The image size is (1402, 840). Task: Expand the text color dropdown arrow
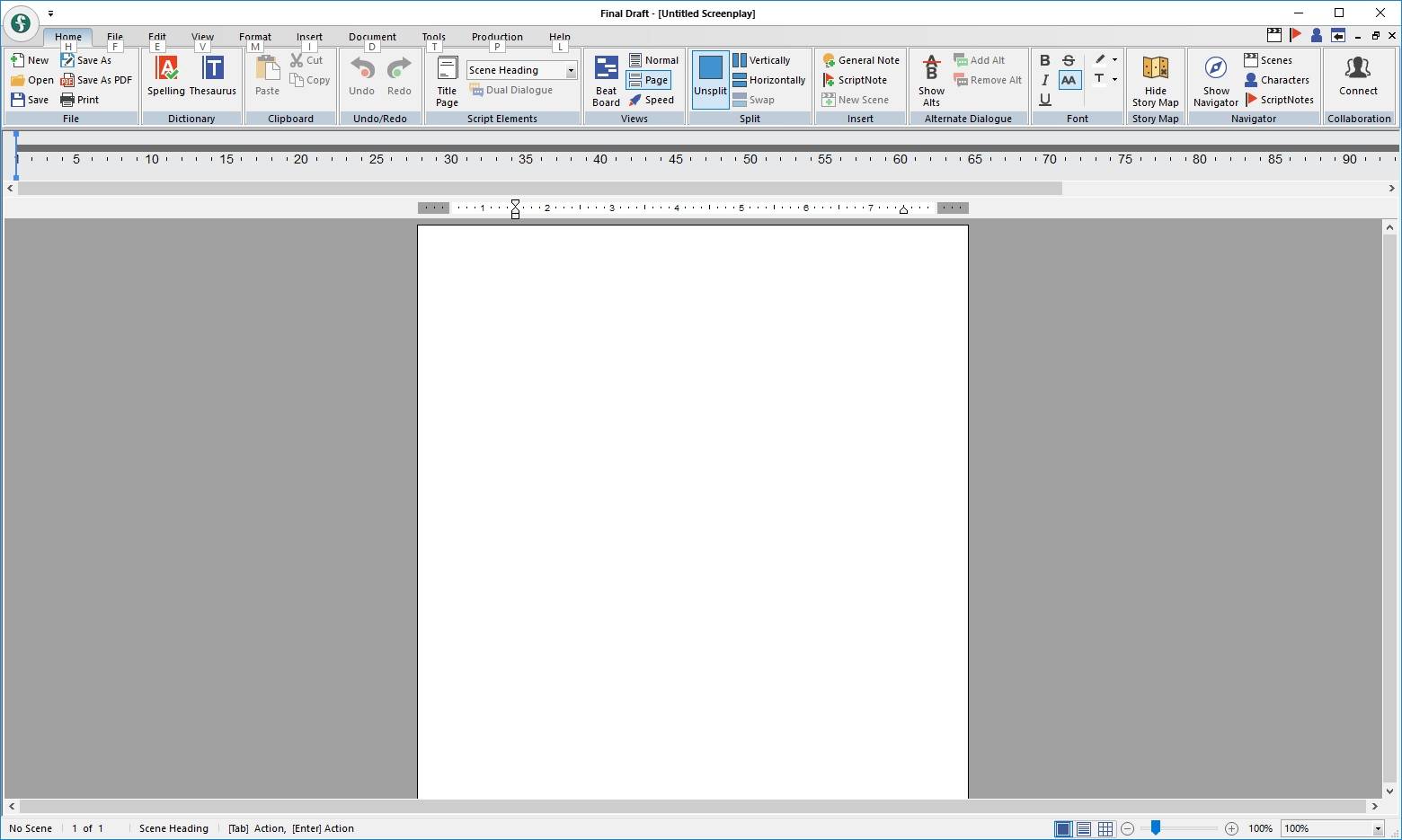click(x=1115, y=80)
